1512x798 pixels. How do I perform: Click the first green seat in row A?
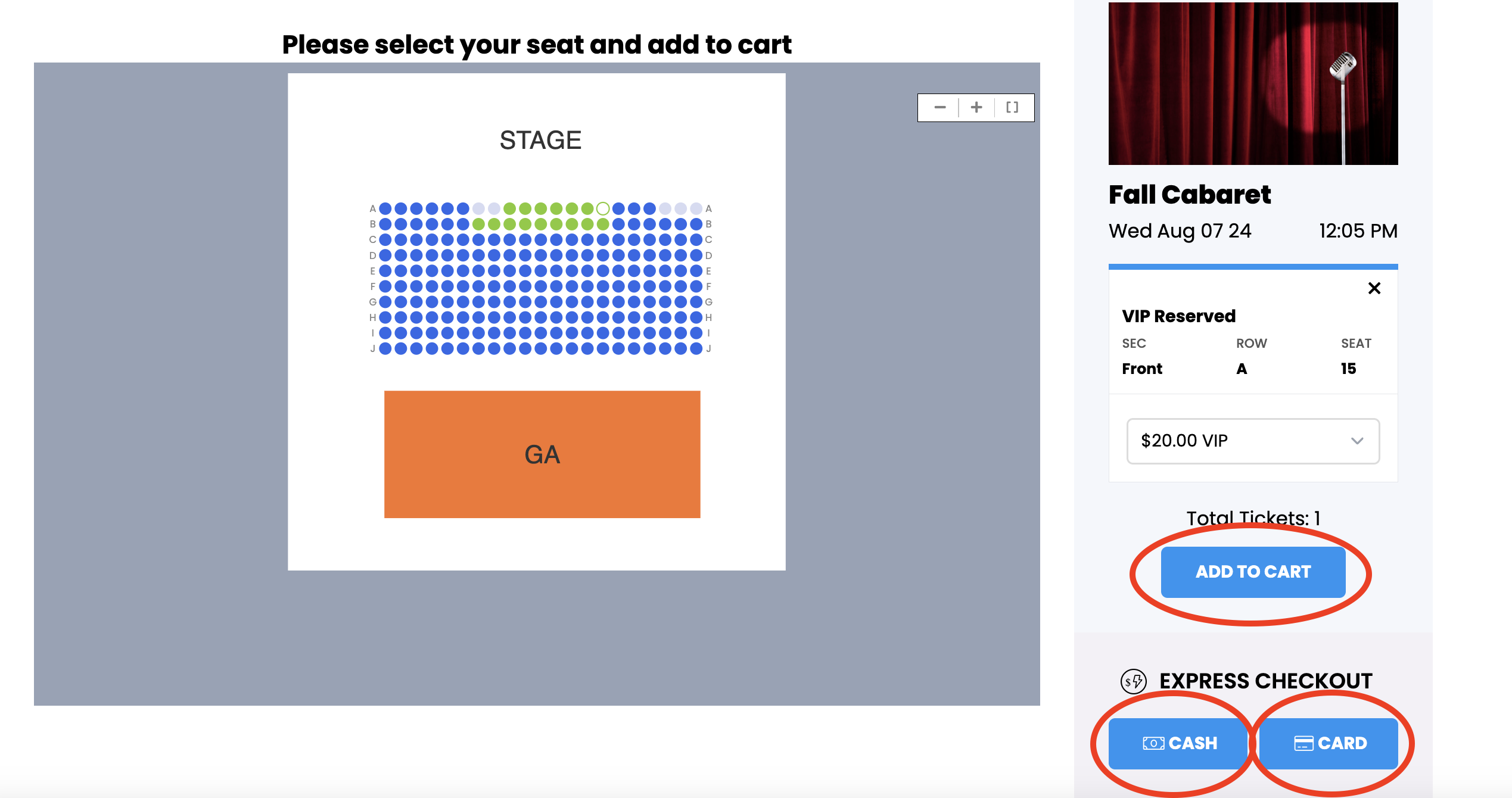509,208
